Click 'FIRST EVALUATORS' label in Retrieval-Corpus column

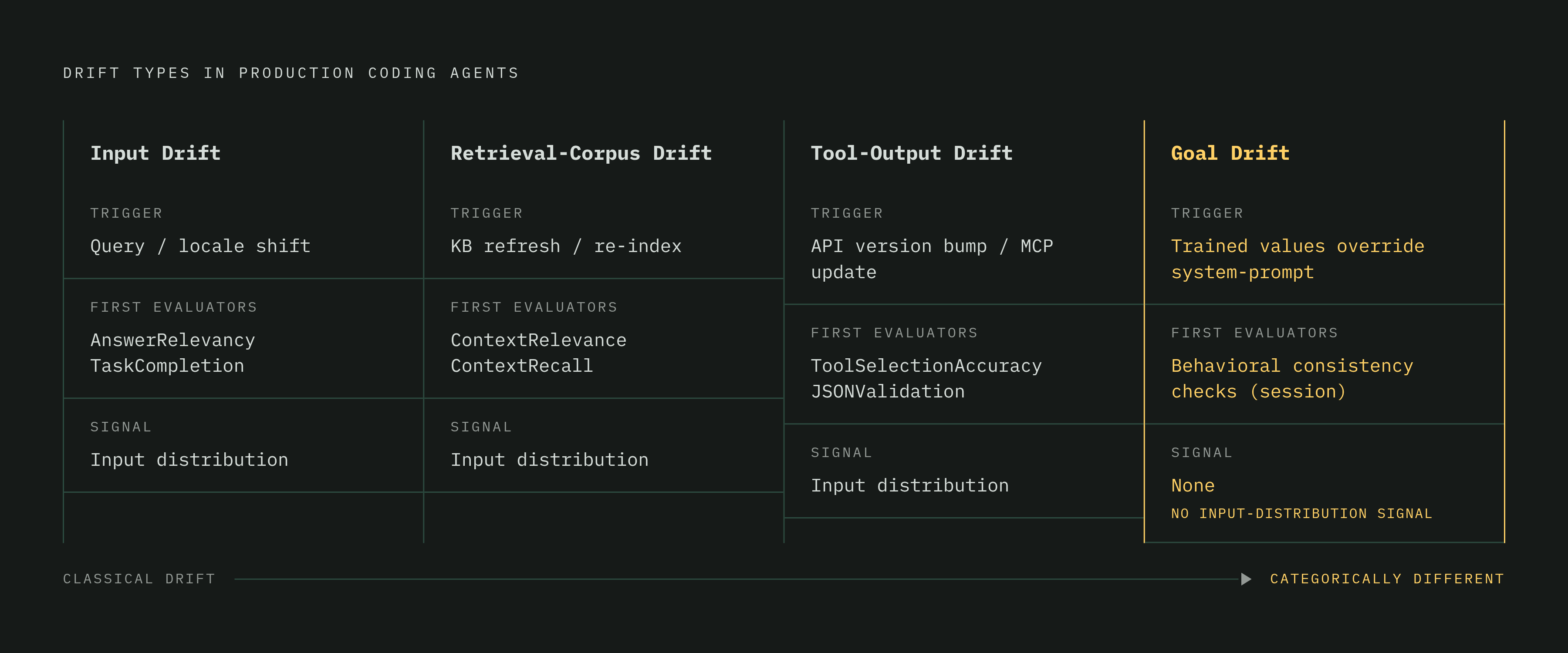(x=534, y=307)
